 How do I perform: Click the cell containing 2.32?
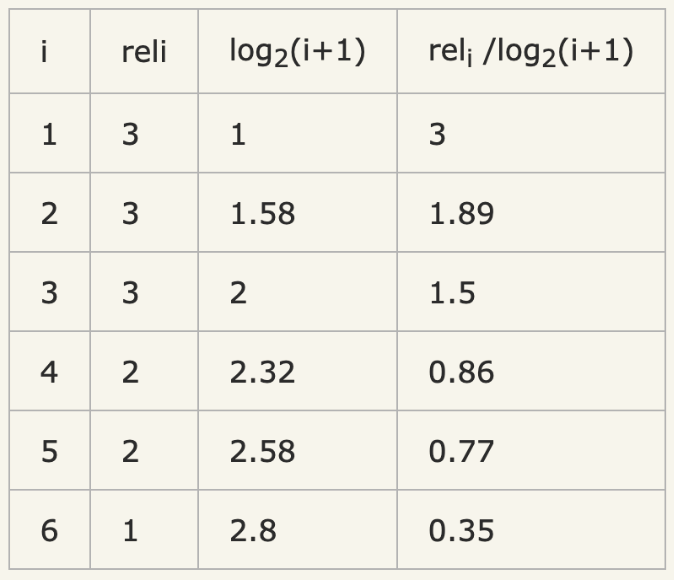(262, 372)
